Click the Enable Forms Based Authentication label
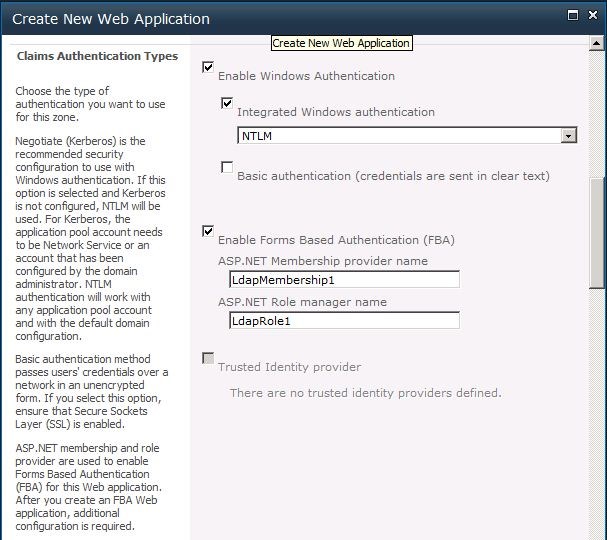The image size is (607, 540). point(336,240)
